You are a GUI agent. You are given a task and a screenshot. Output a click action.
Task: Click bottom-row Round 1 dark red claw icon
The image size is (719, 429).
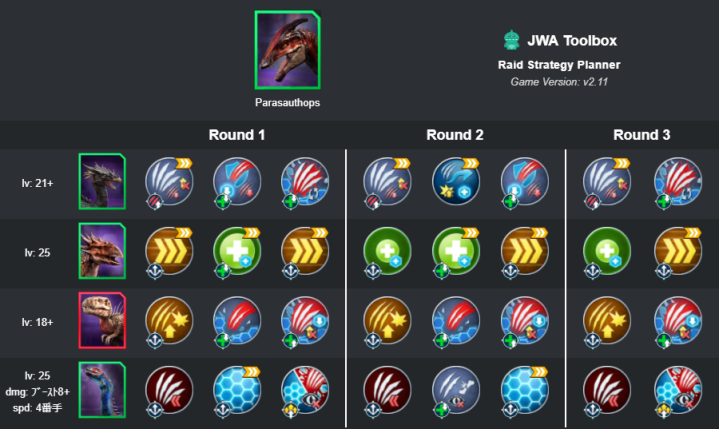(x=169, y=391)
